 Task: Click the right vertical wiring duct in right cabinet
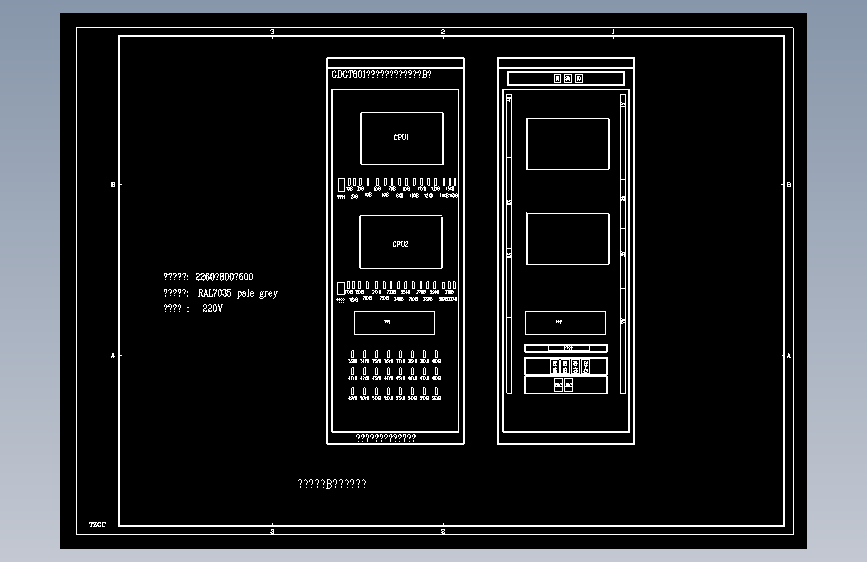pos(623,244)
